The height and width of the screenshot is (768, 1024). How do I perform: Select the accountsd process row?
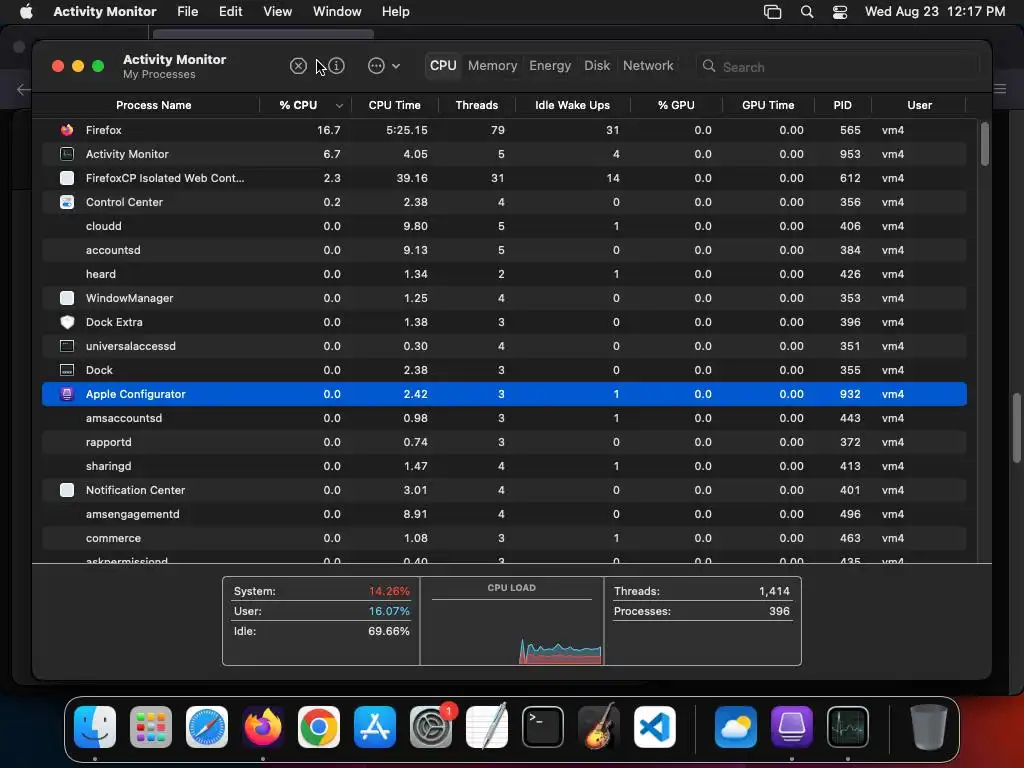coord(504,250)
